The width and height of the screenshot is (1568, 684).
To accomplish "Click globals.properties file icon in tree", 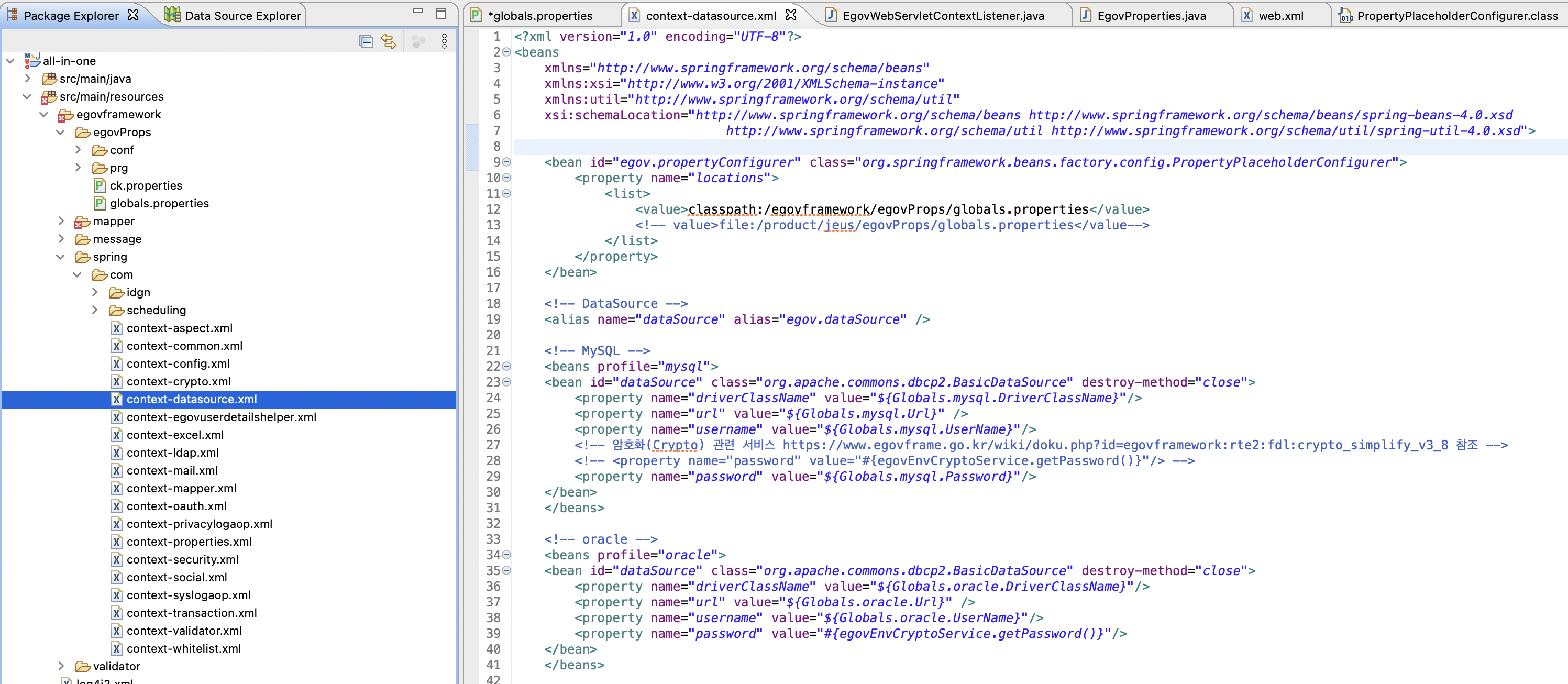I will pyautogui.click(x=100, y=203).
